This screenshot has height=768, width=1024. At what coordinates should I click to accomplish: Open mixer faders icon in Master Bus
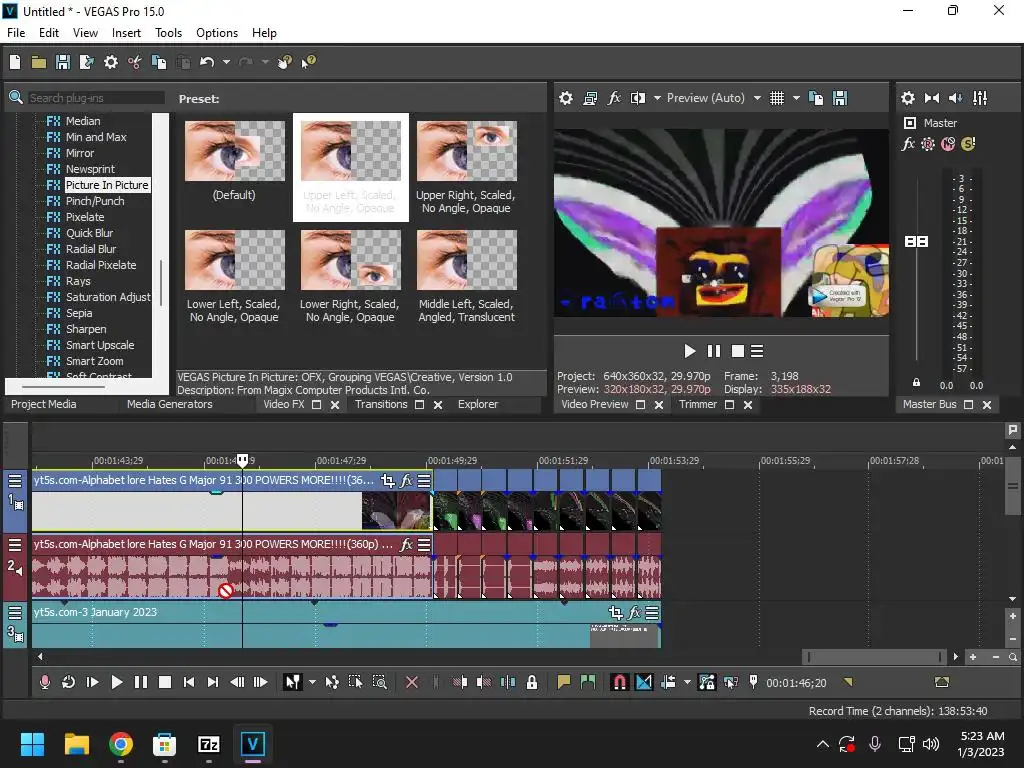click(x=980, y=98)
